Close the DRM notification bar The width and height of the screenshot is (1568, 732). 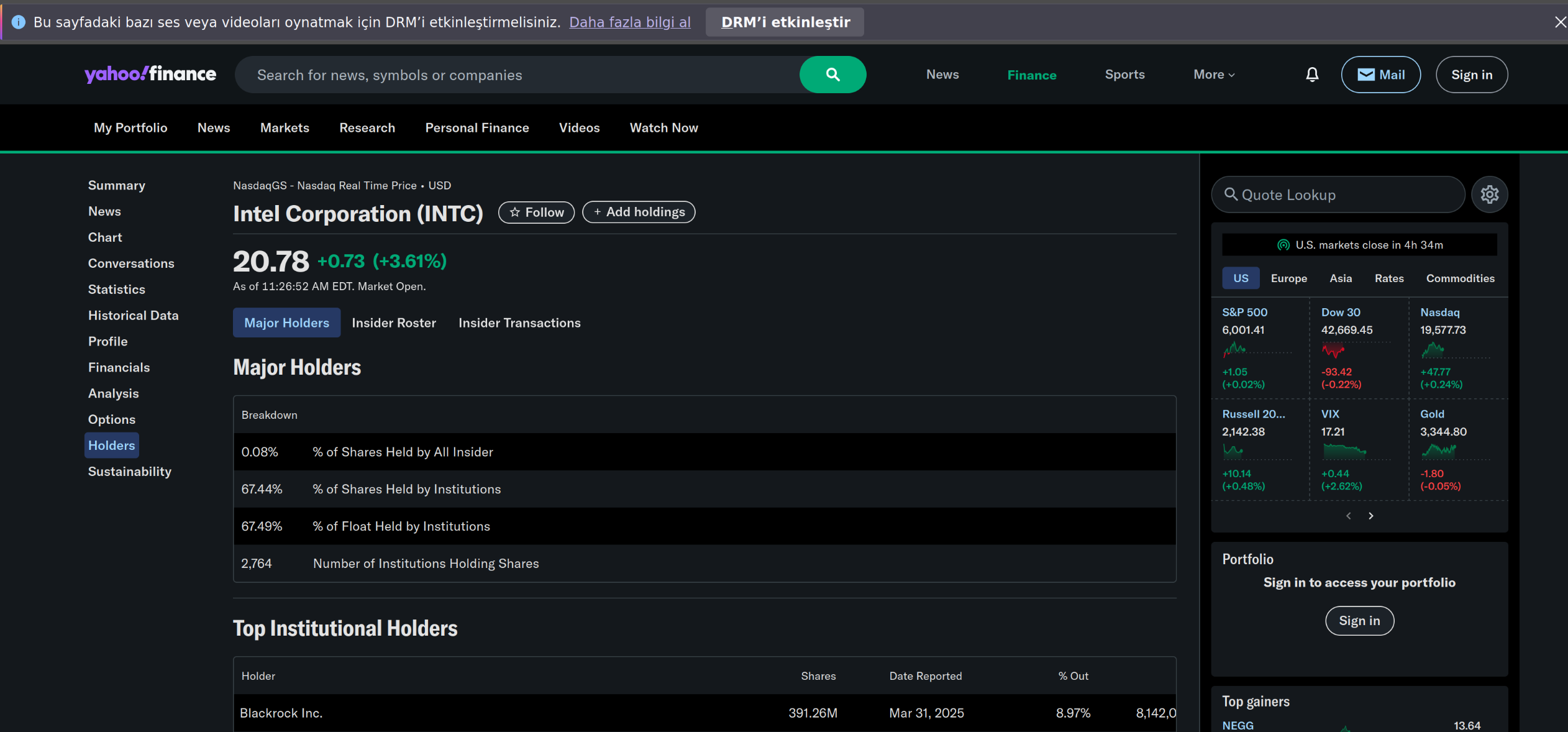tap(1560, 22)
